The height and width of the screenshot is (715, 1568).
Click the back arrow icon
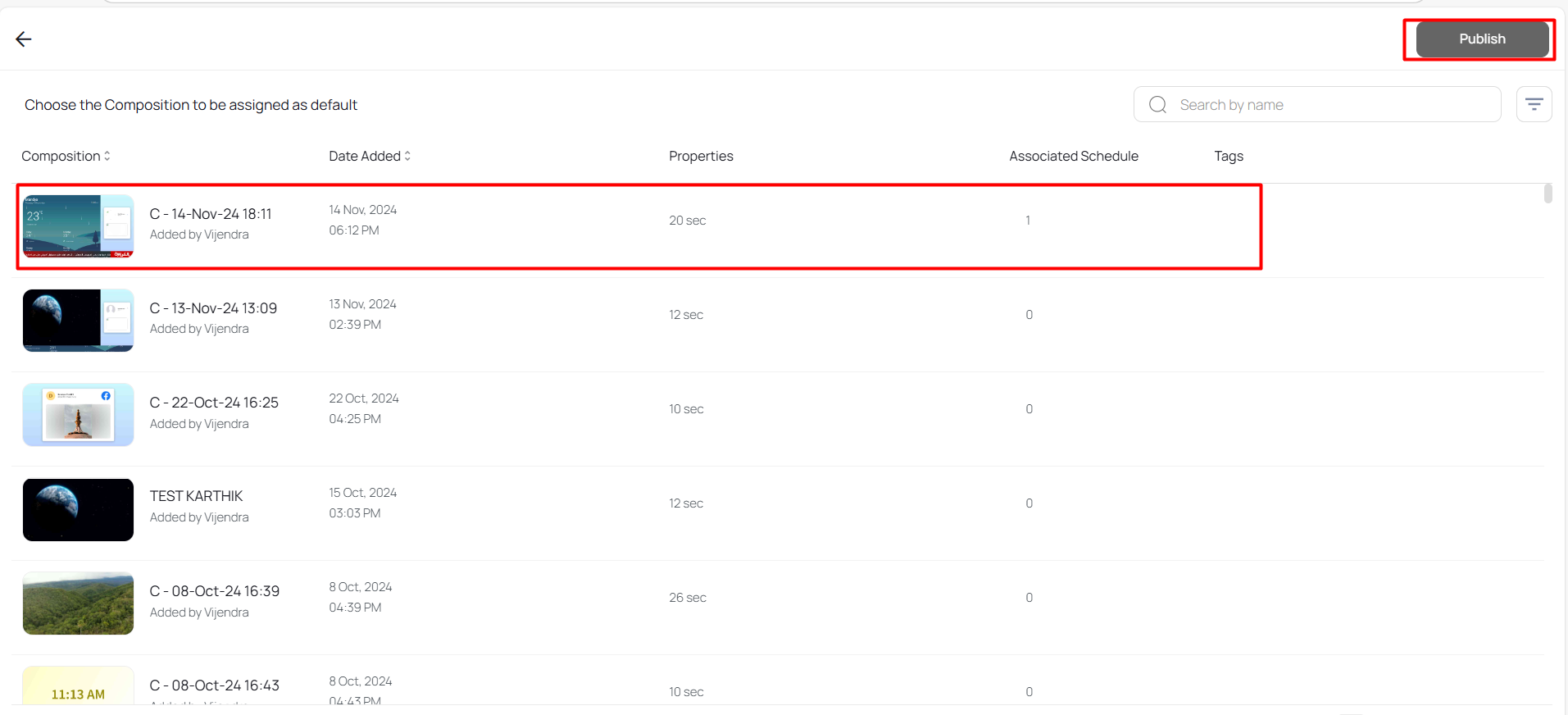click(x=23, y=39)
